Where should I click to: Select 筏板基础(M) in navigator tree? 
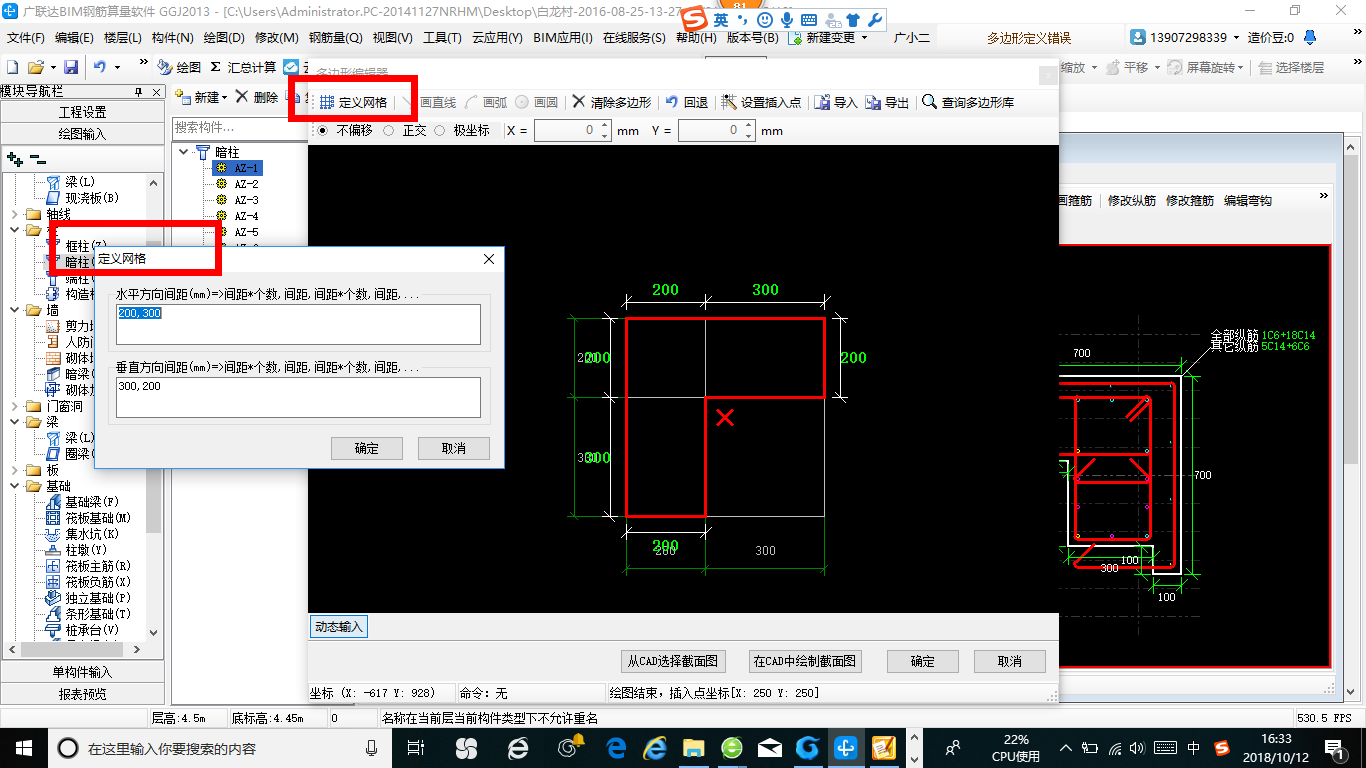pyautogui.click(x=98, y=518)
